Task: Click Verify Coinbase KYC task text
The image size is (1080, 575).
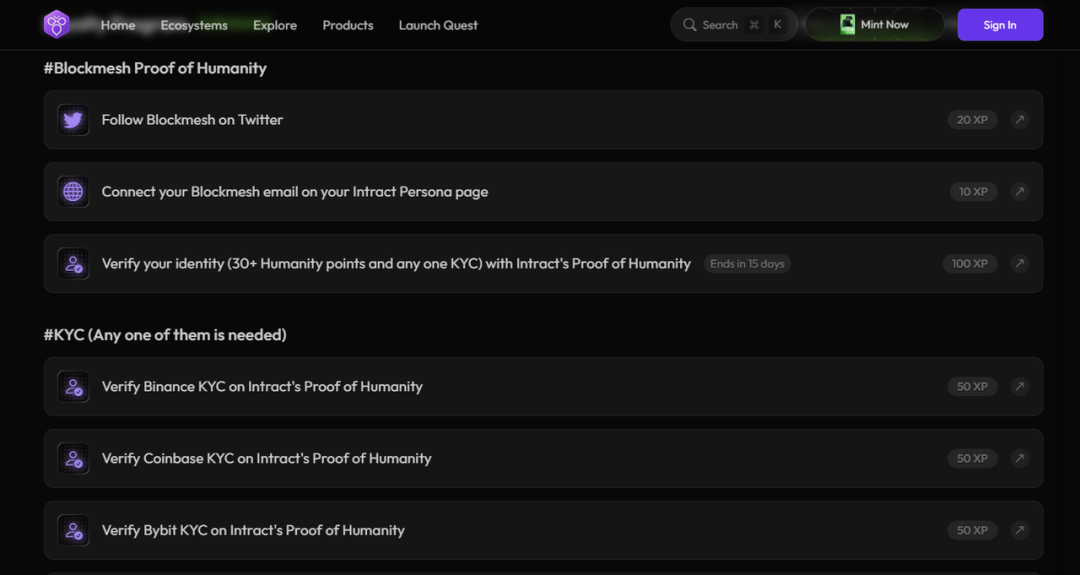Action: (267, 459)
